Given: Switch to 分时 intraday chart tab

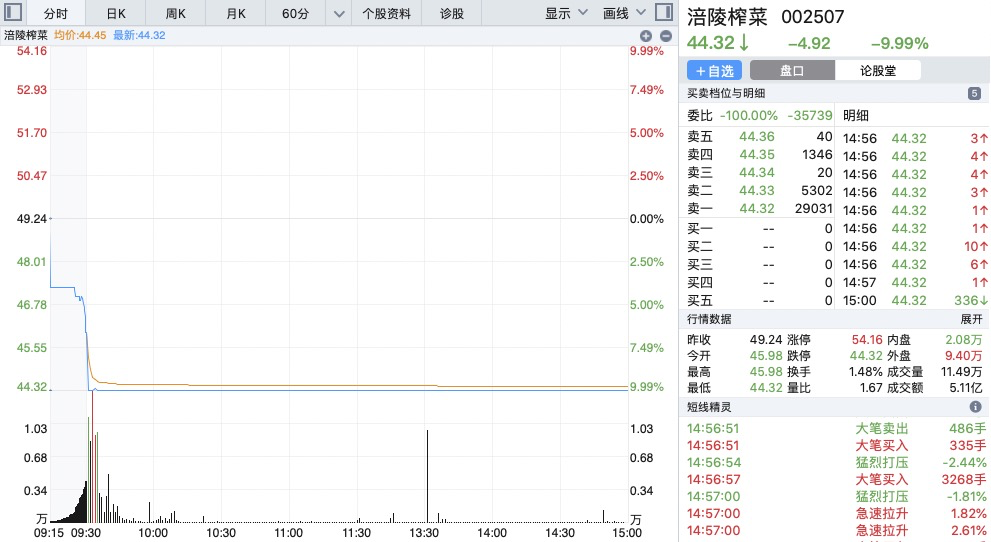Looking at the screenshot, I should point(56,13).
